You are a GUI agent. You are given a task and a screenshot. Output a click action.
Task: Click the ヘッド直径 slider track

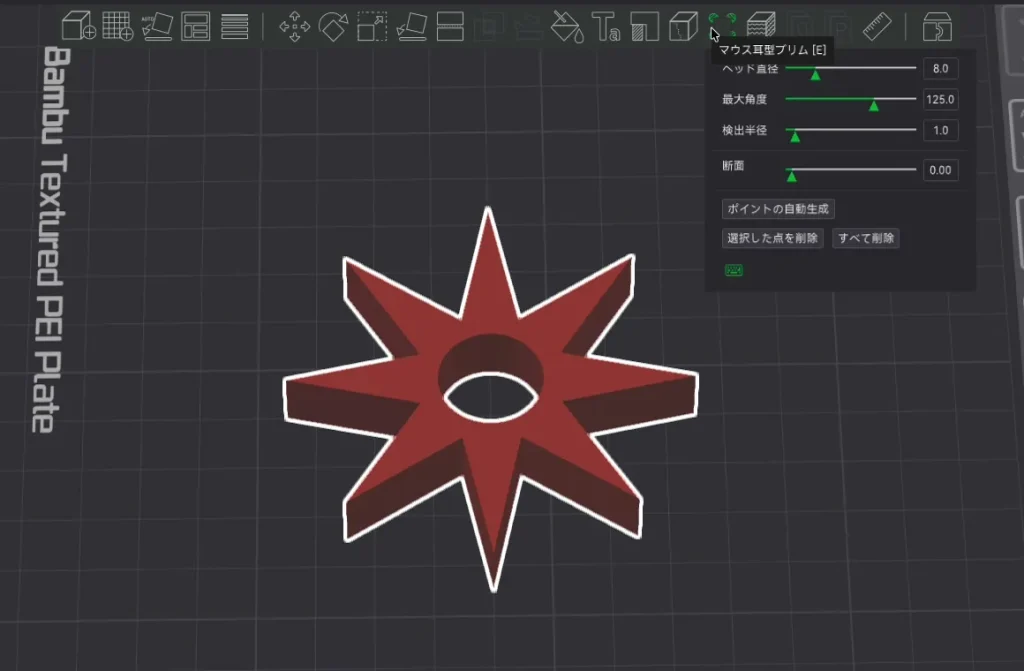pos(850,67)
